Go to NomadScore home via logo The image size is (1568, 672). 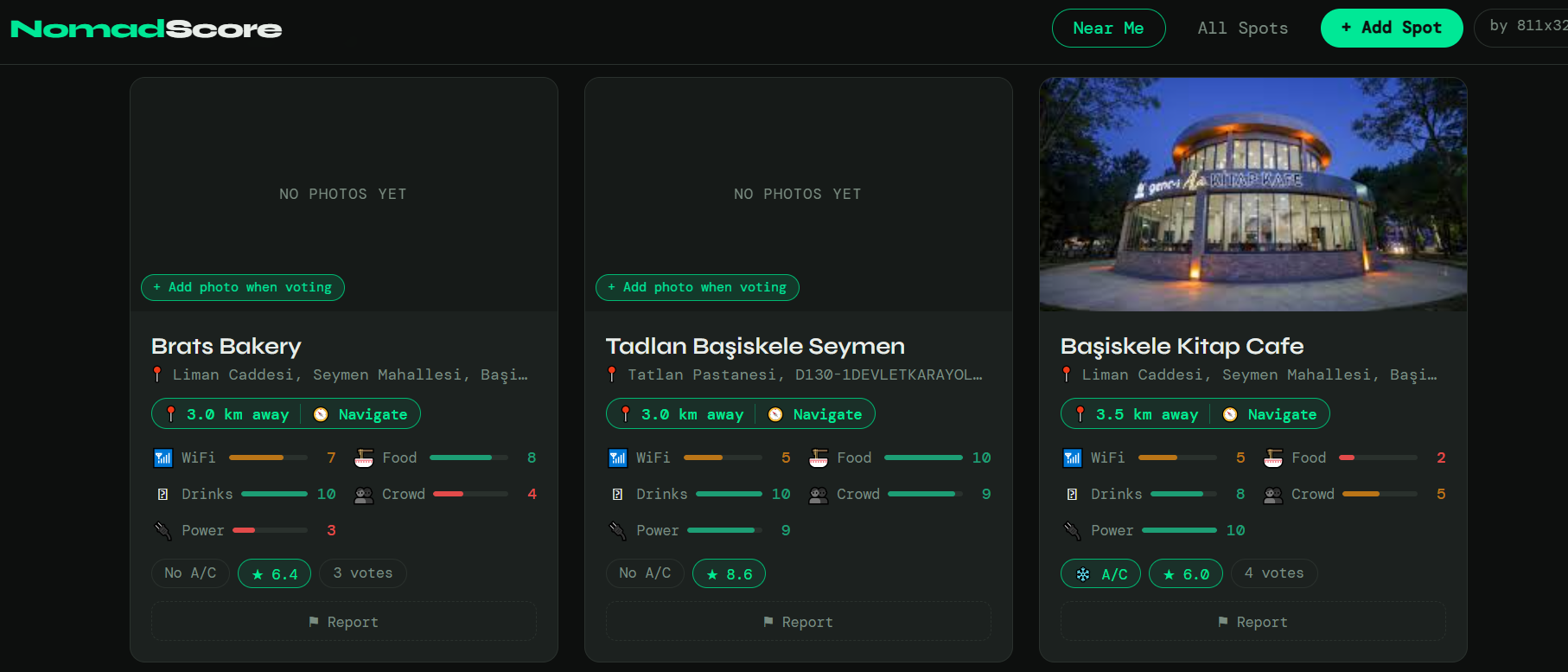tap(146, 29)
